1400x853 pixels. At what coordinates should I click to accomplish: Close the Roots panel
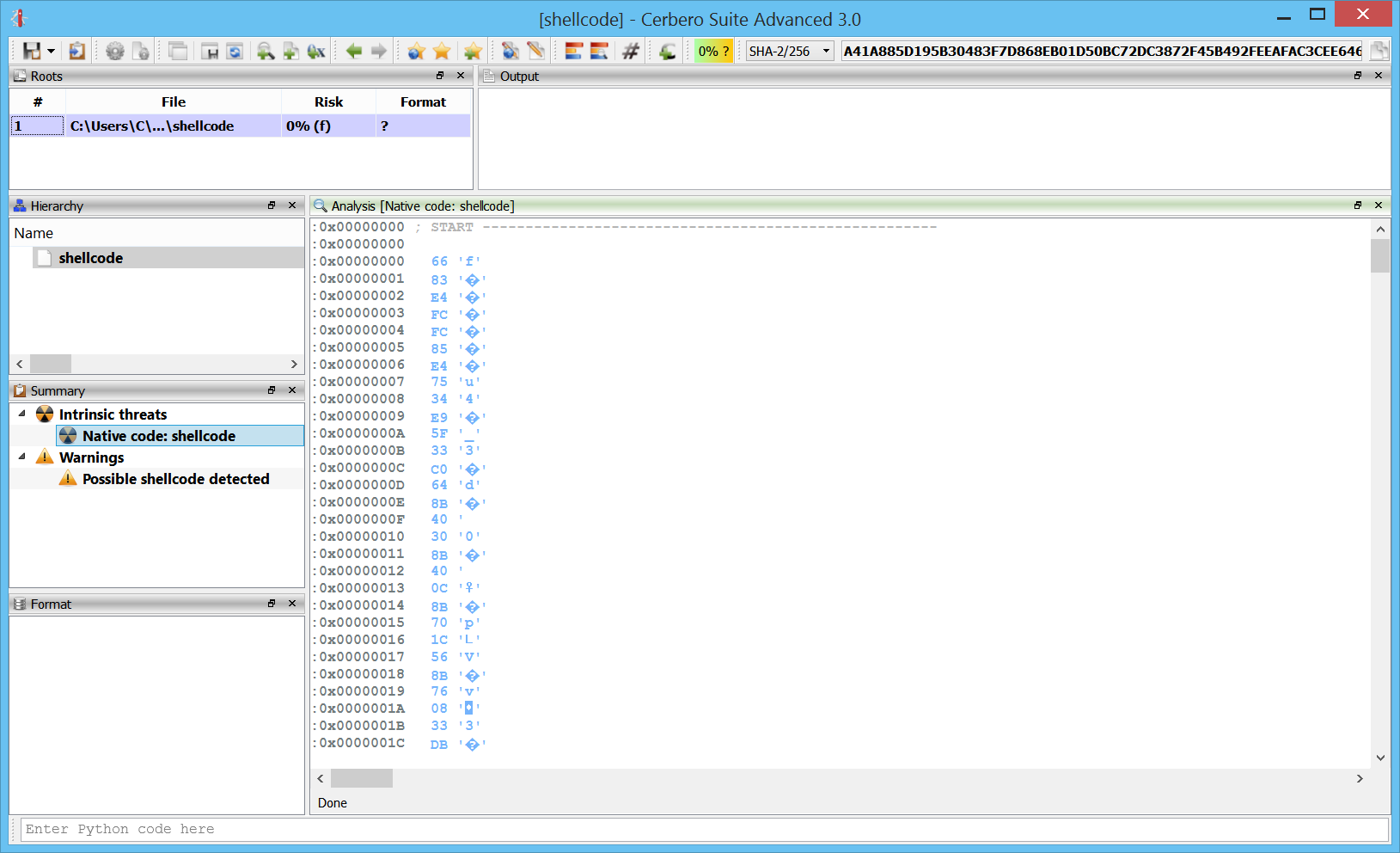461,76
